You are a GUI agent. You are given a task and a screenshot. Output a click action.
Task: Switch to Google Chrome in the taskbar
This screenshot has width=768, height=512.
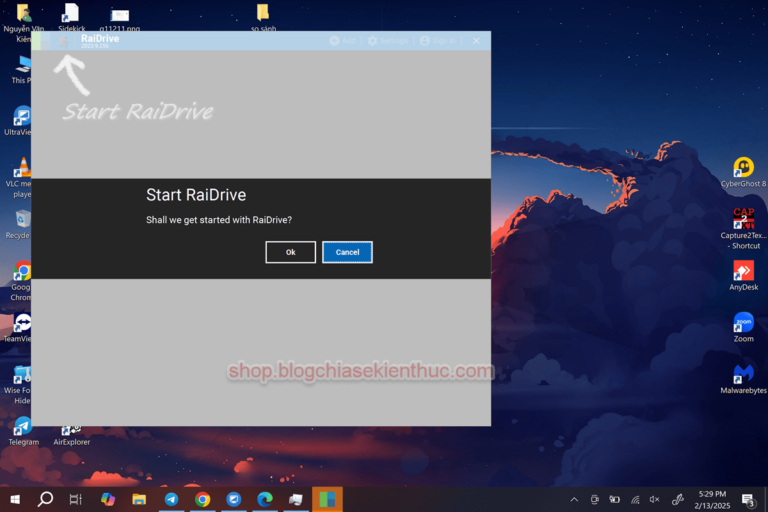click(202, 499)
